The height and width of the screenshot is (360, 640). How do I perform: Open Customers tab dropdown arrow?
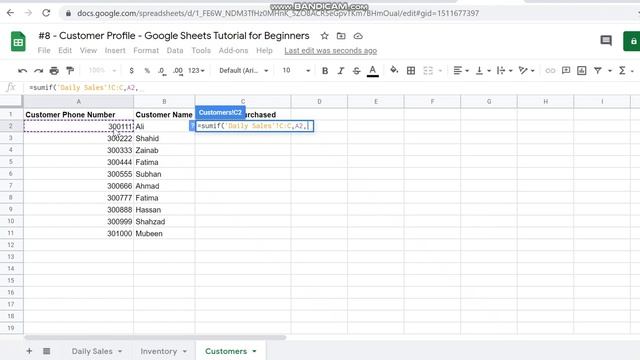coord(254,351)
